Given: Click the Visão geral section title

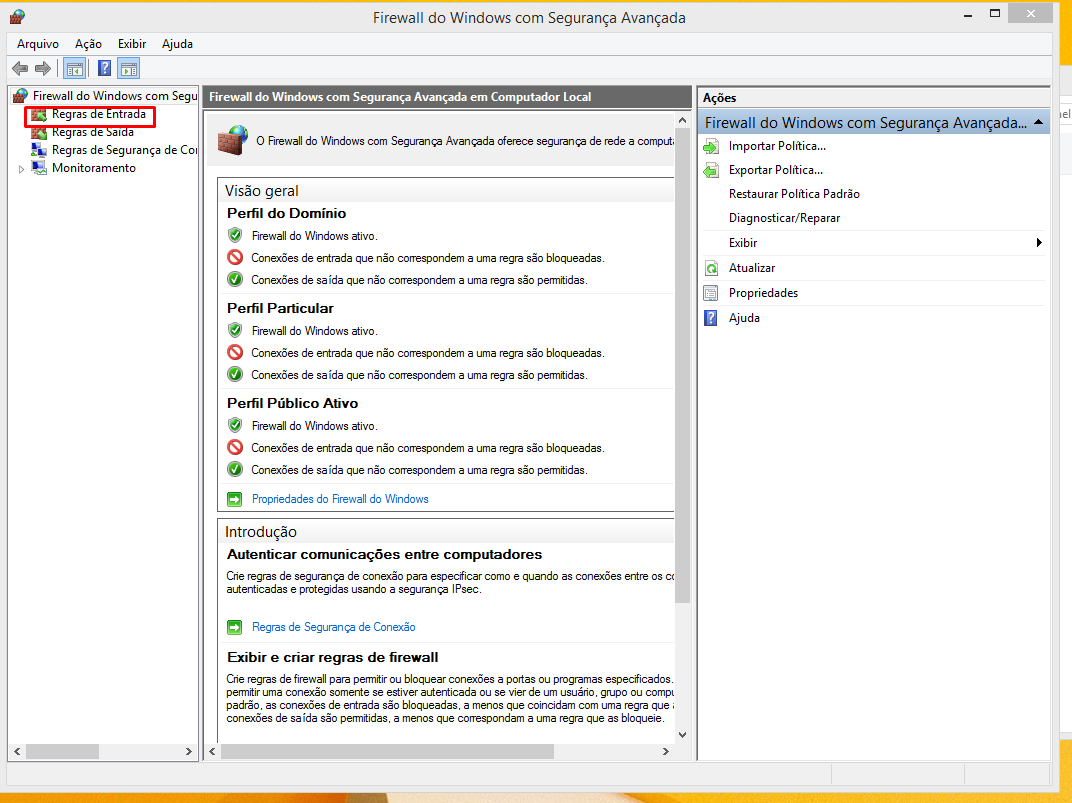Looking at the screenshot, I should point(262,191).
